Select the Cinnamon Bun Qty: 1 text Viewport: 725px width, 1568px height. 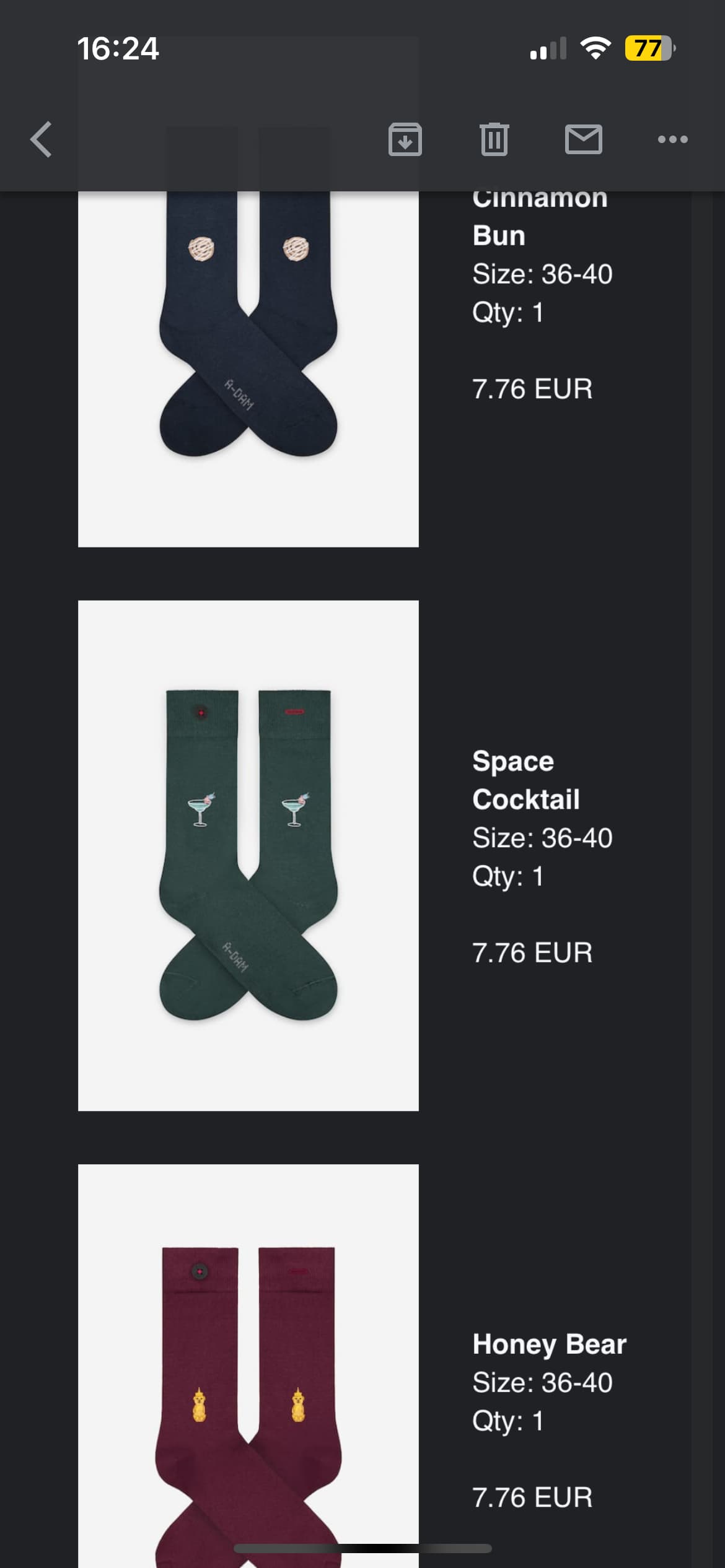[507, 312]
